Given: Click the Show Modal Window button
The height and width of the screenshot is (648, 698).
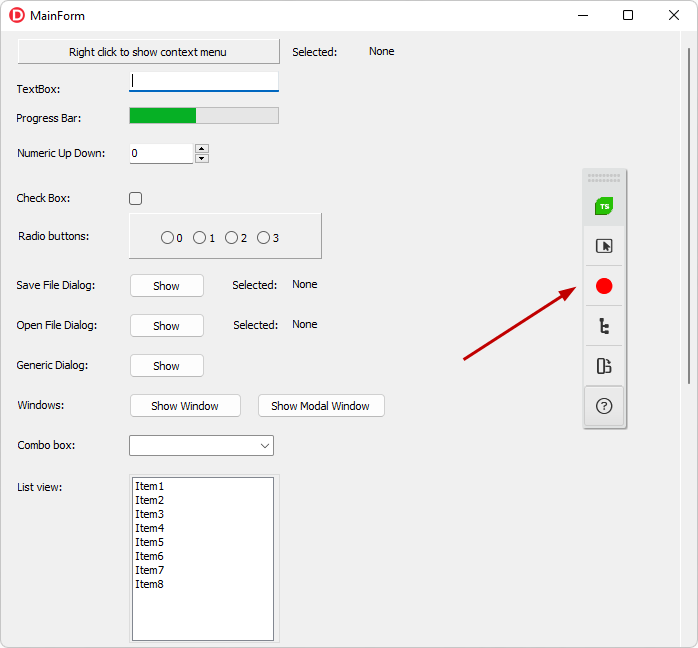Looking at the screenshot, I should [x=321, y=406].
